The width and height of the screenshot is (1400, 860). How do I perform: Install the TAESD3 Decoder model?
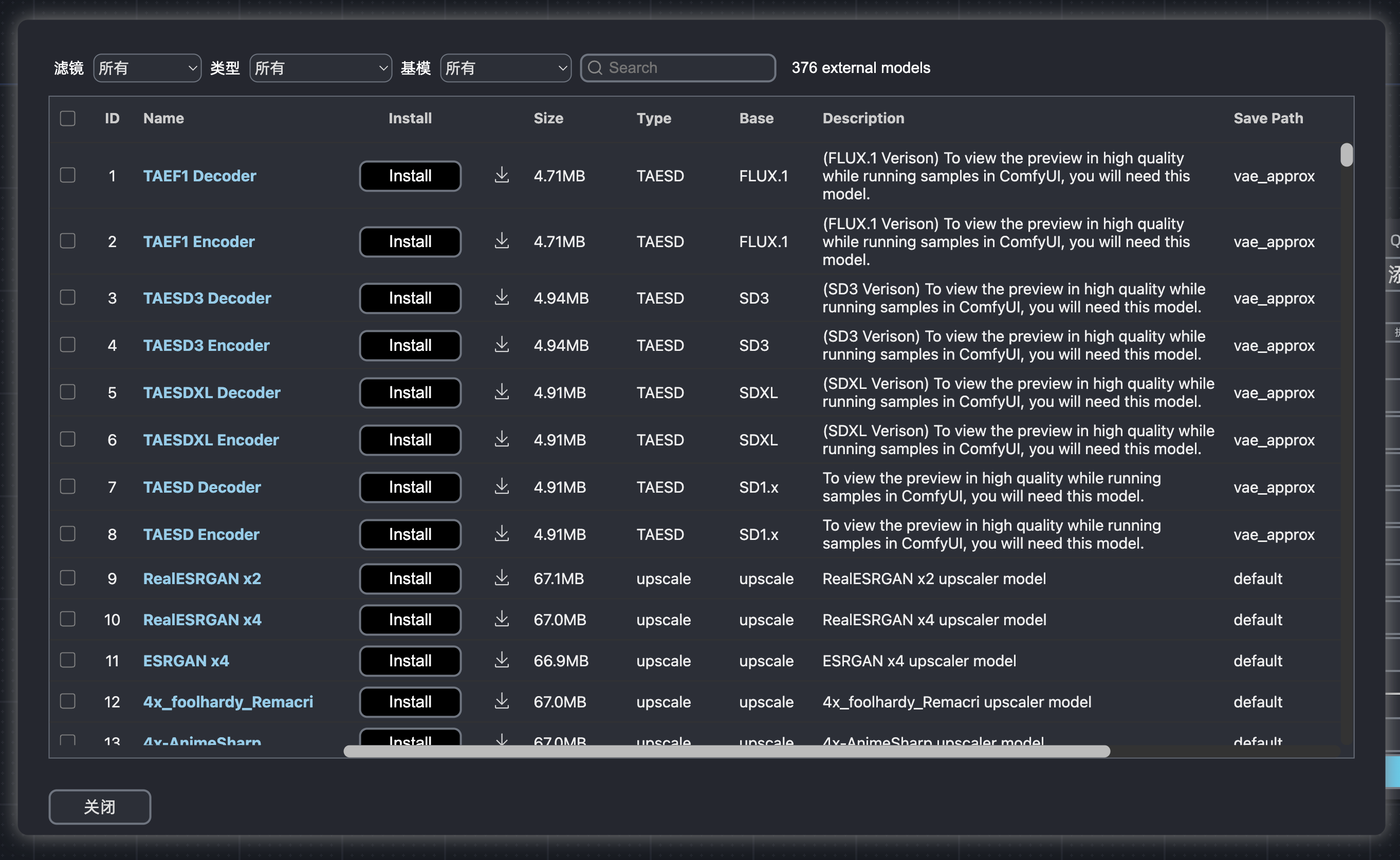point(410,298)
